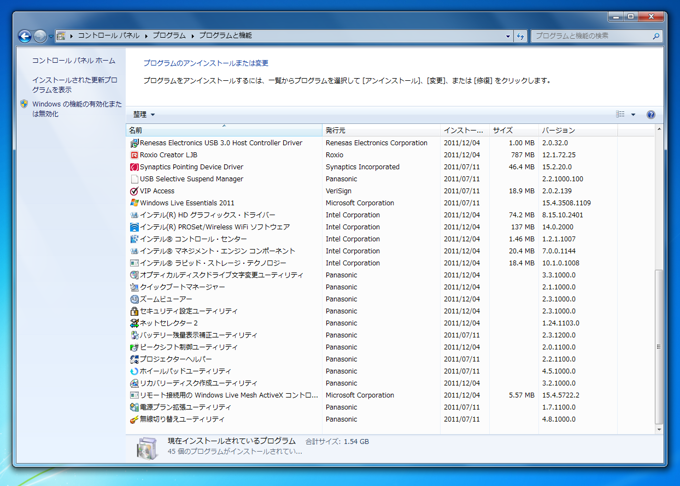Click version 15.4.3508.1109 cell

[566, 203]
